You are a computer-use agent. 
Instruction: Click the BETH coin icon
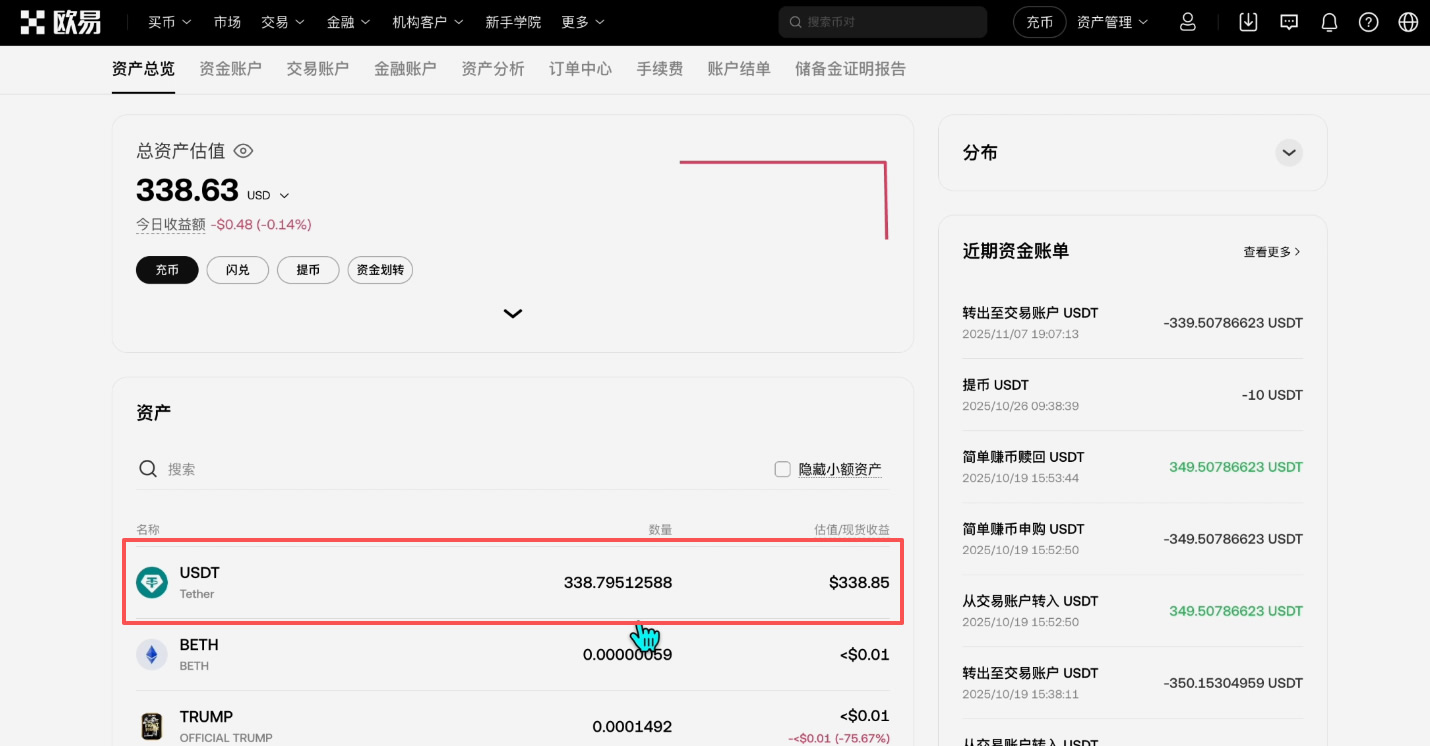point(152,654)
